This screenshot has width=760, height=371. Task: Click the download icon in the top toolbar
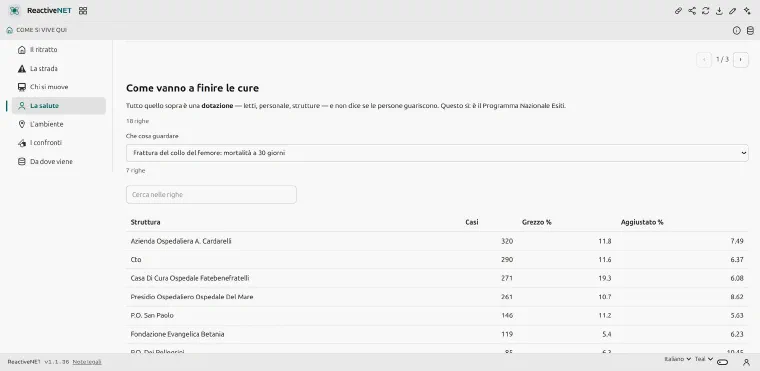[719, 11]
